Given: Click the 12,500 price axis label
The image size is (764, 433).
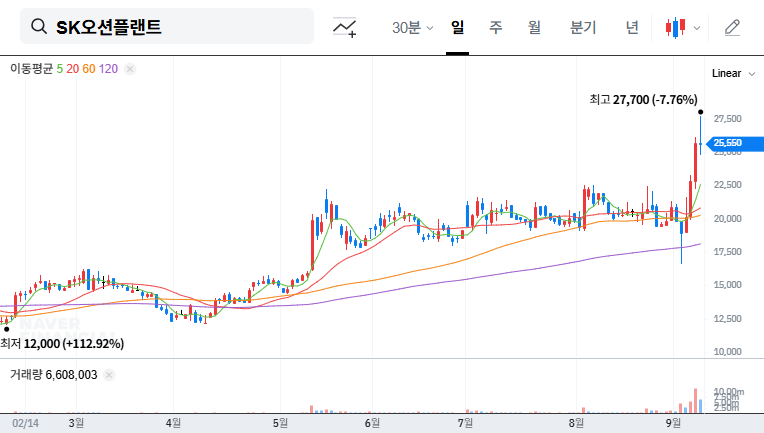Looking at the screenshot, I should [x=727, y=319].
